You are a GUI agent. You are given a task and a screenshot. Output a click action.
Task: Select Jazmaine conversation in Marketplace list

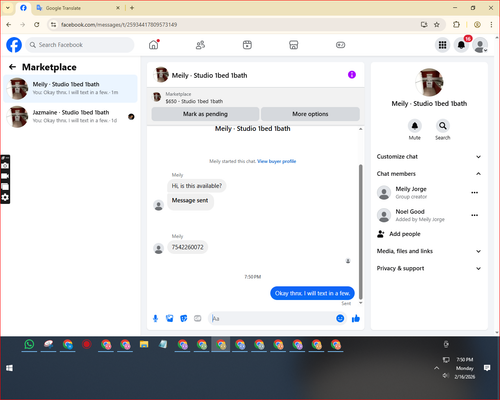pos(70,117)
